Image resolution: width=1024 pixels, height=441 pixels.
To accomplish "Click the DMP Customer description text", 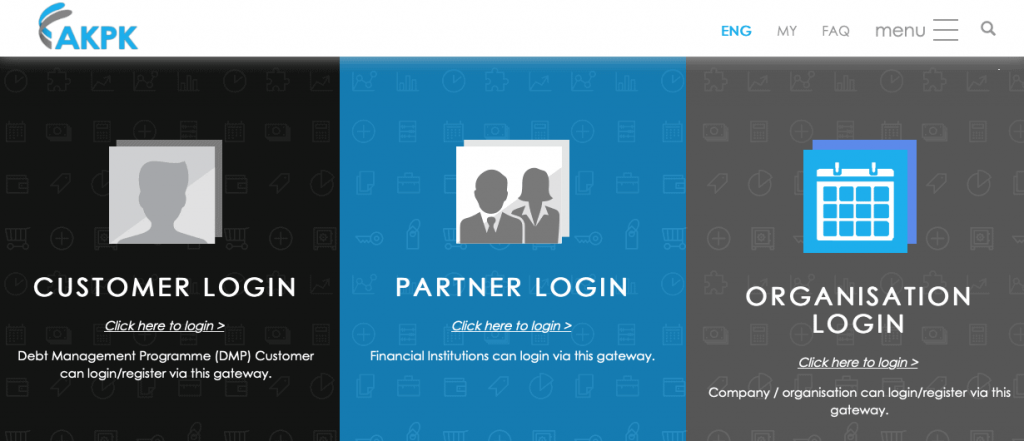I will 165,365.
